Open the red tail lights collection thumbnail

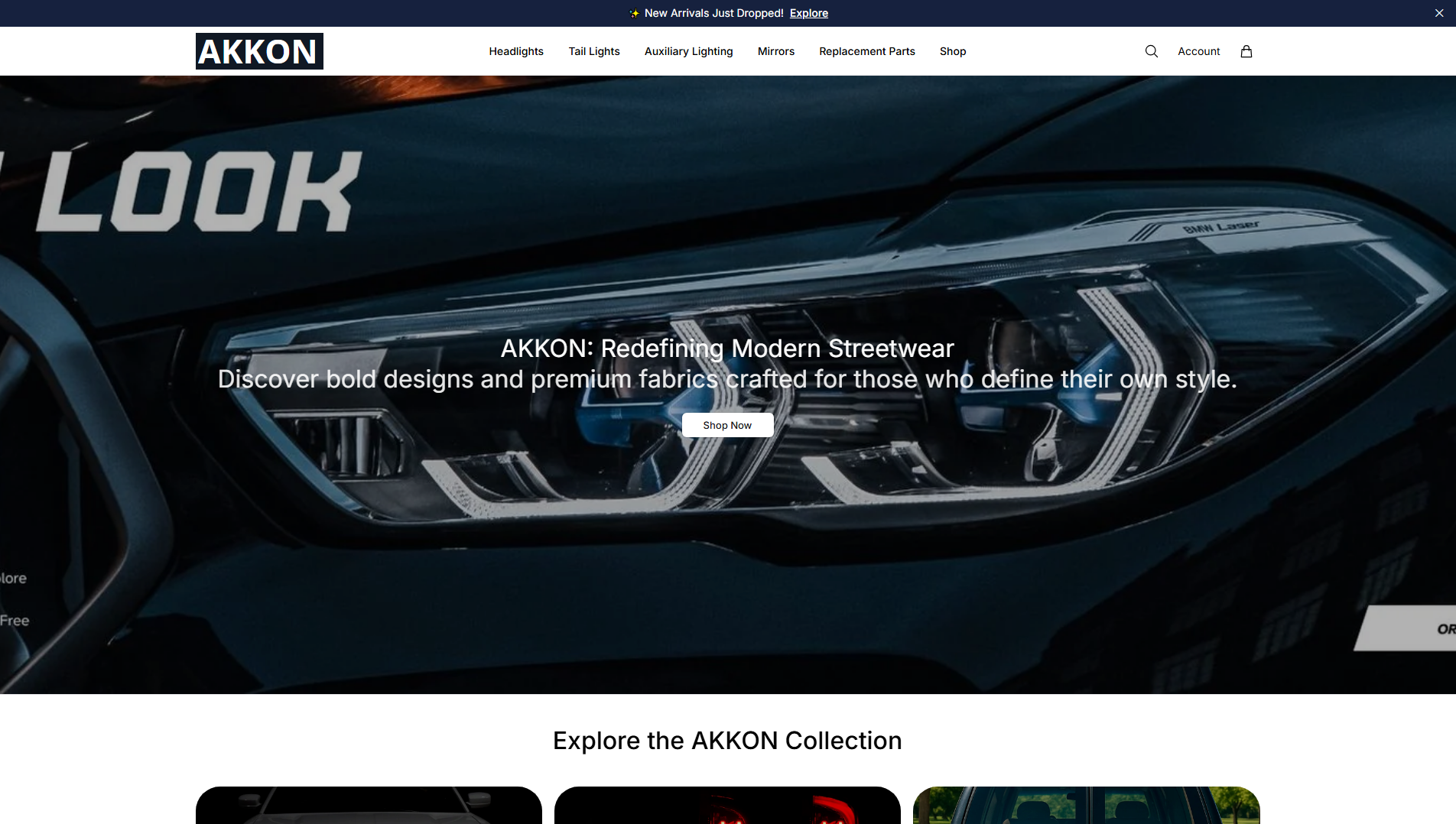click(727, 805)
